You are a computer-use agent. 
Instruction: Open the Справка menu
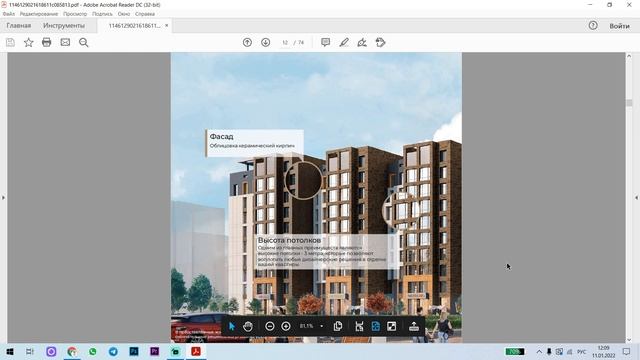145,14
